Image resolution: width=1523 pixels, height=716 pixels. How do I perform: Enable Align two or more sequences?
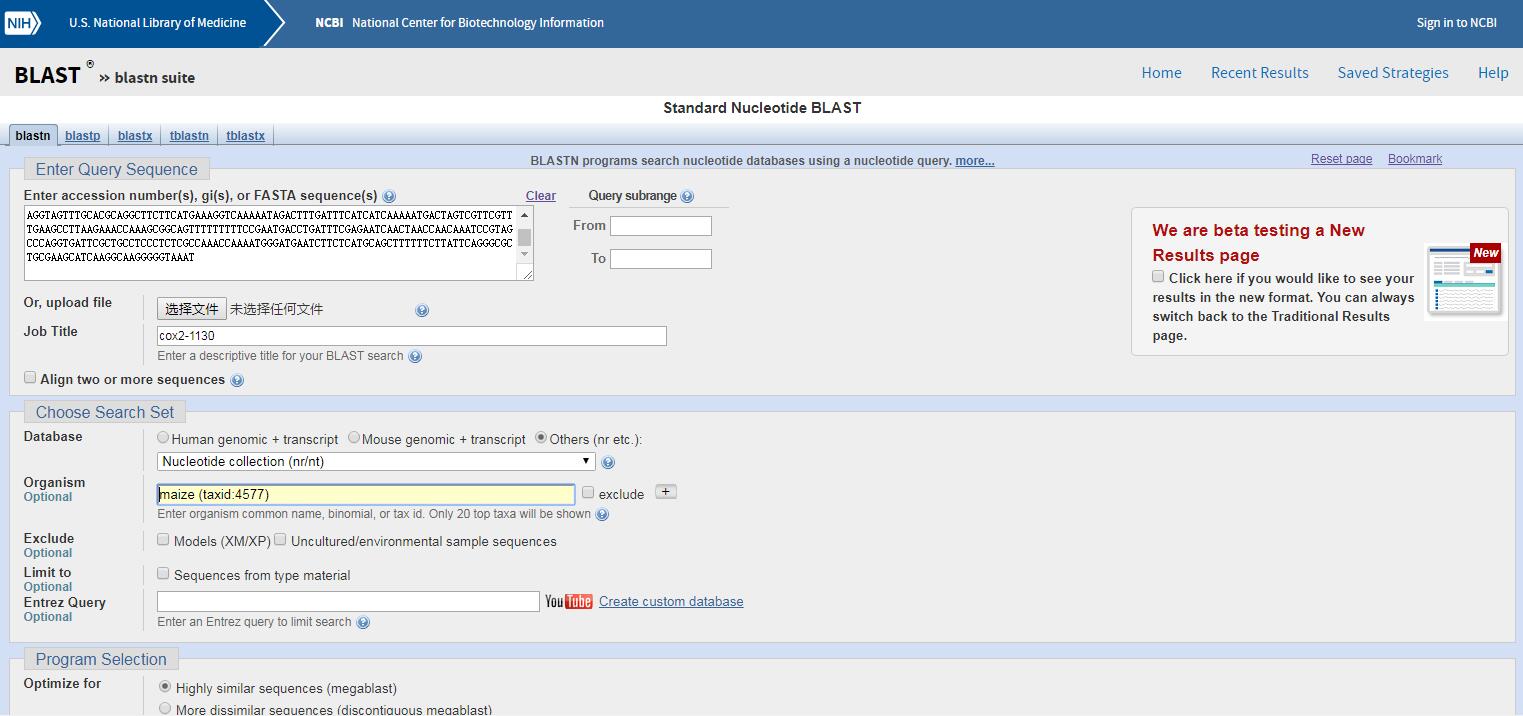click(30, 378)
